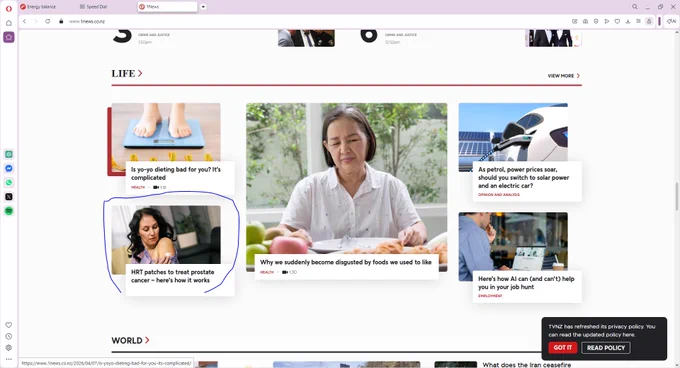This screenshot has height=368, width=680.
Task: Bookmark page with heart icon in address bar
Action: tap(617, 21)
